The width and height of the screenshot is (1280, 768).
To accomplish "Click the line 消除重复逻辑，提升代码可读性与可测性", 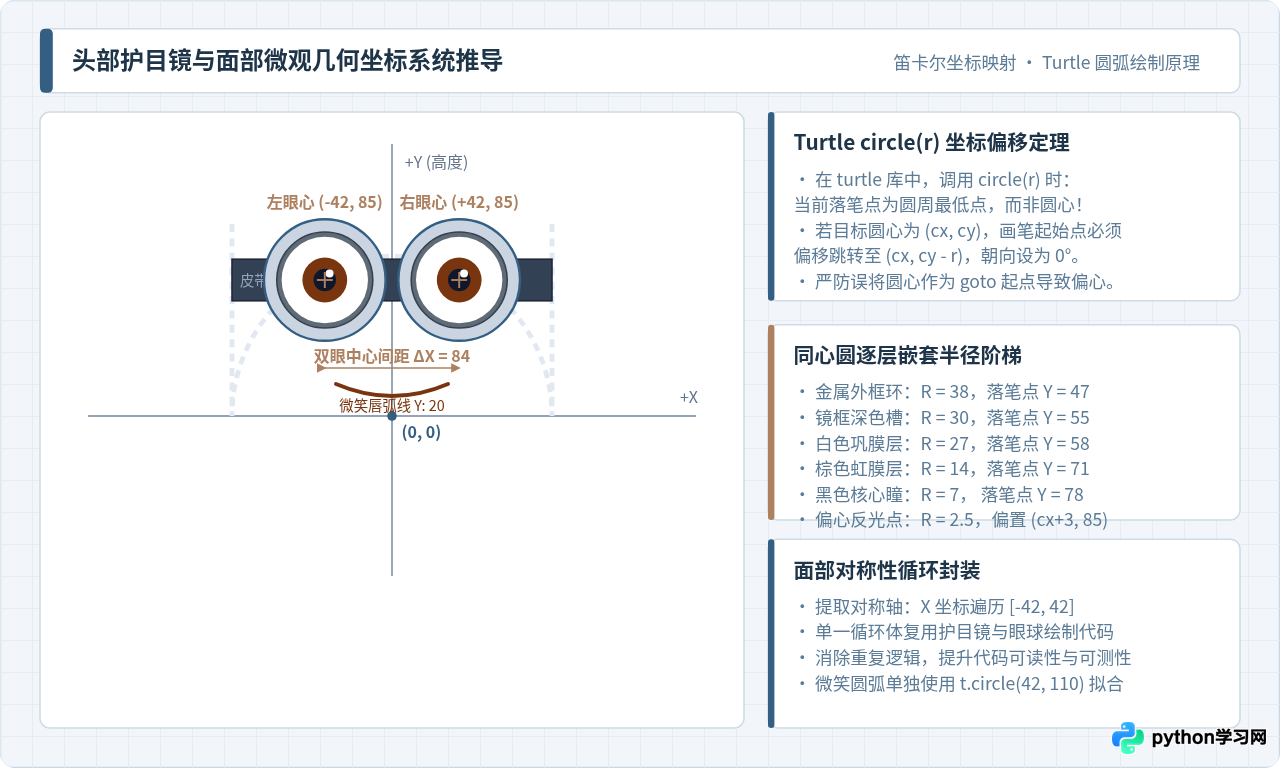I will coord(964,658).
